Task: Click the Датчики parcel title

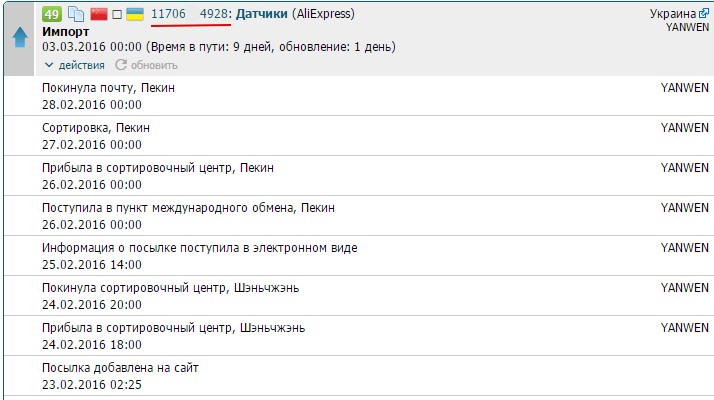Action: 262,14
